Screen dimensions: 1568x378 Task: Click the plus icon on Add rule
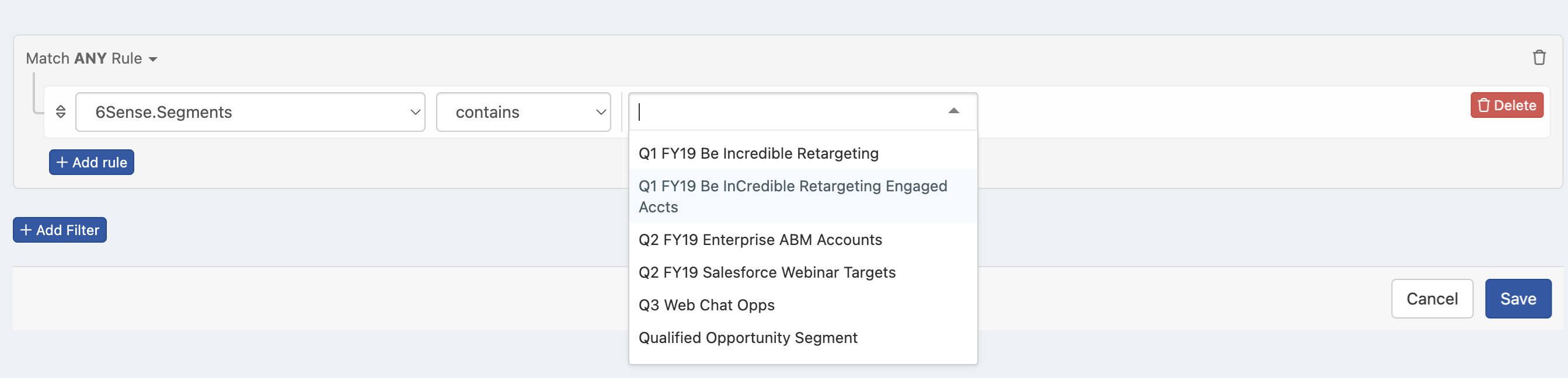(x=61, y=163)
